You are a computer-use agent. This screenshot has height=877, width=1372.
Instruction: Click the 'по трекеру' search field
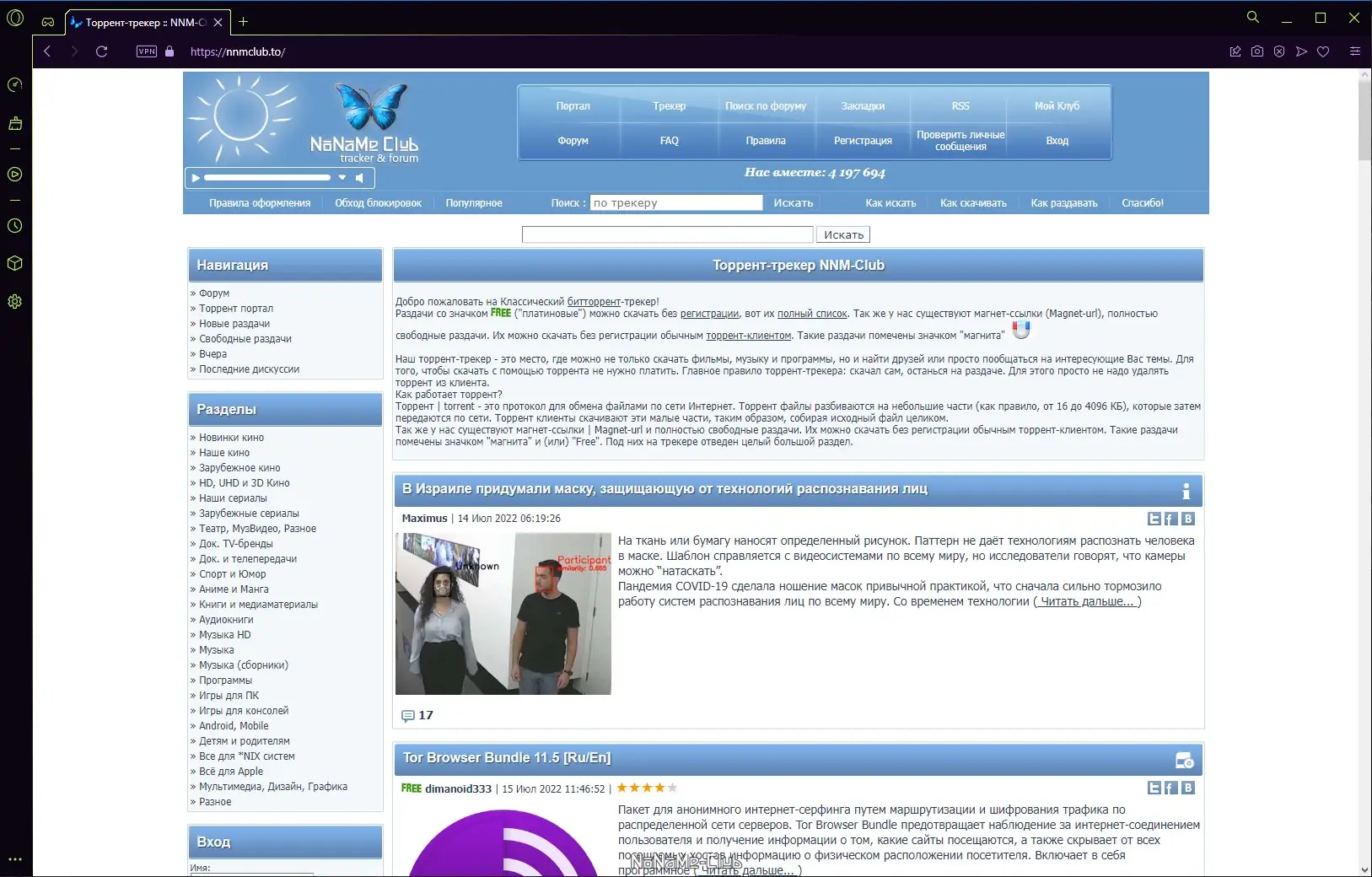676,202
